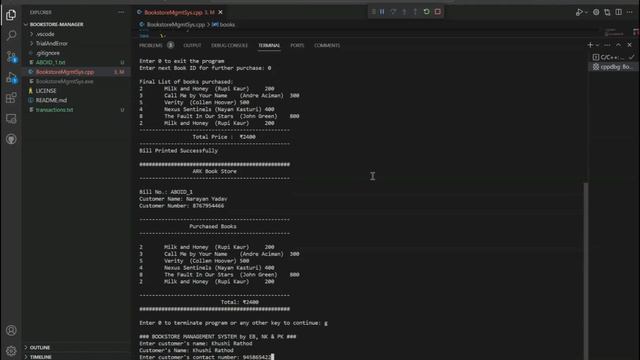Expand the Timeline section
Image resolution: width=640 pixels, height=360 pixels.
click(40, 357)
